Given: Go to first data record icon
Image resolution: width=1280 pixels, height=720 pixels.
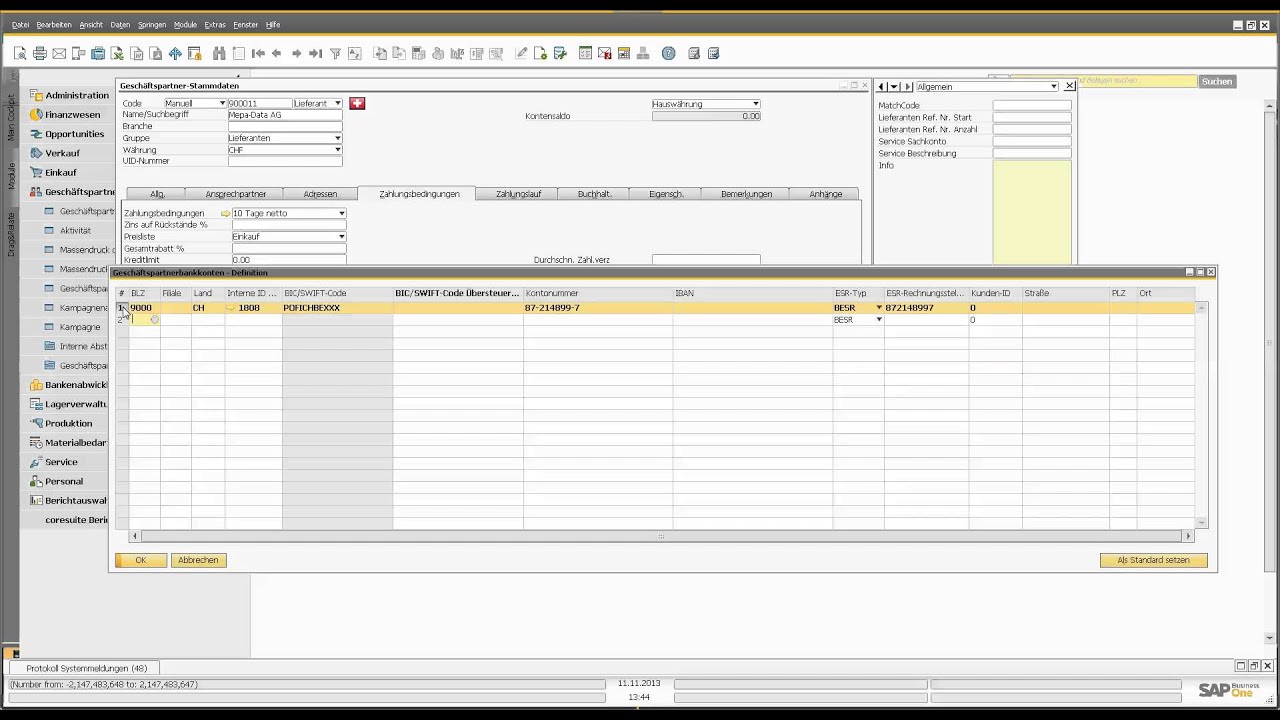Looking at the screenshot, I should pyautogui.click(x=258, y=53).
